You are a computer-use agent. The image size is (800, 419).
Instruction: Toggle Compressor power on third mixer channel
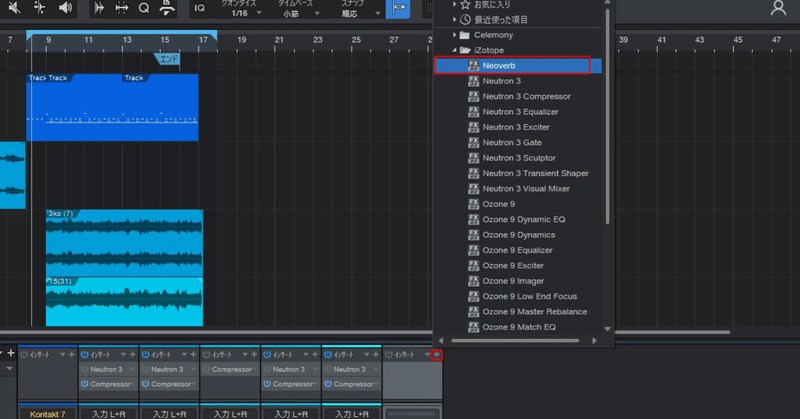pyautogui.click(x=145, y=384)
